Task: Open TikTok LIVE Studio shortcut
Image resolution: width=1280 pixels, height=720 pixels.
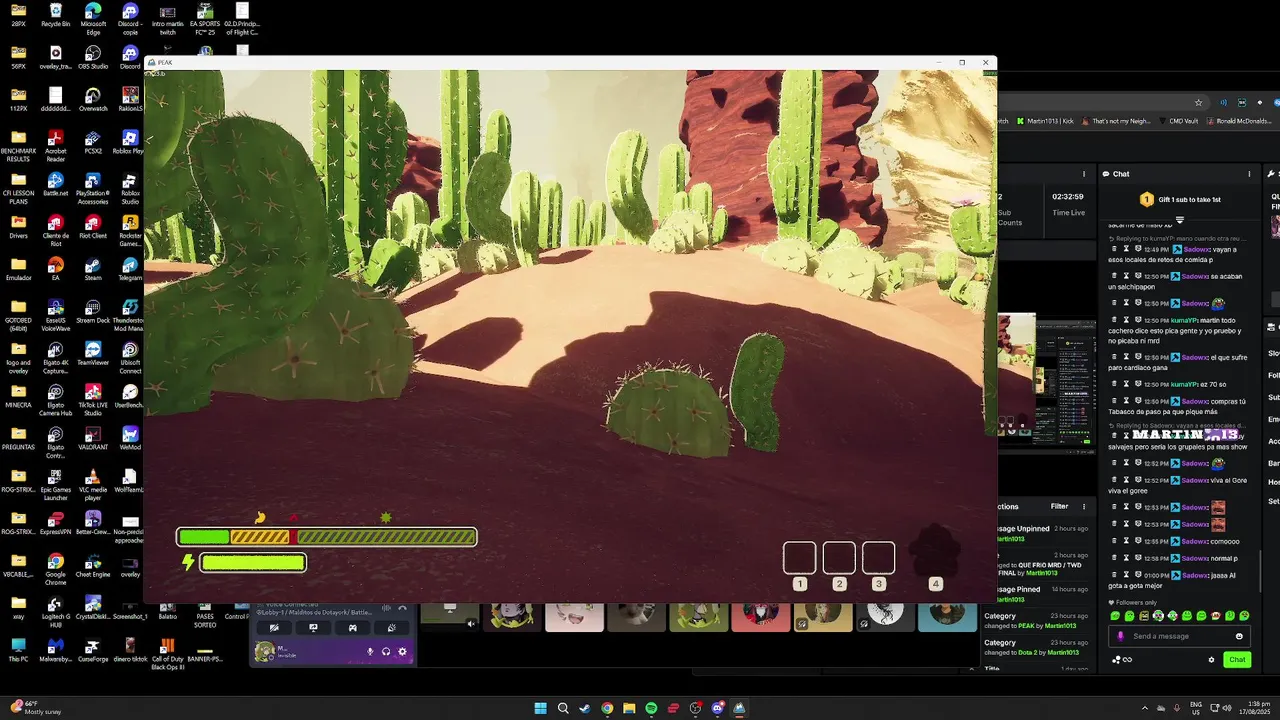Action: coord(93,399)
